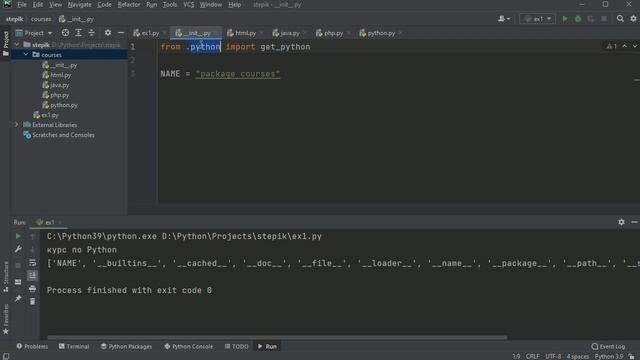Open the Refactor menu
Image resolution: width=640 pixels, height=360 pixels.
pos(129,4)
